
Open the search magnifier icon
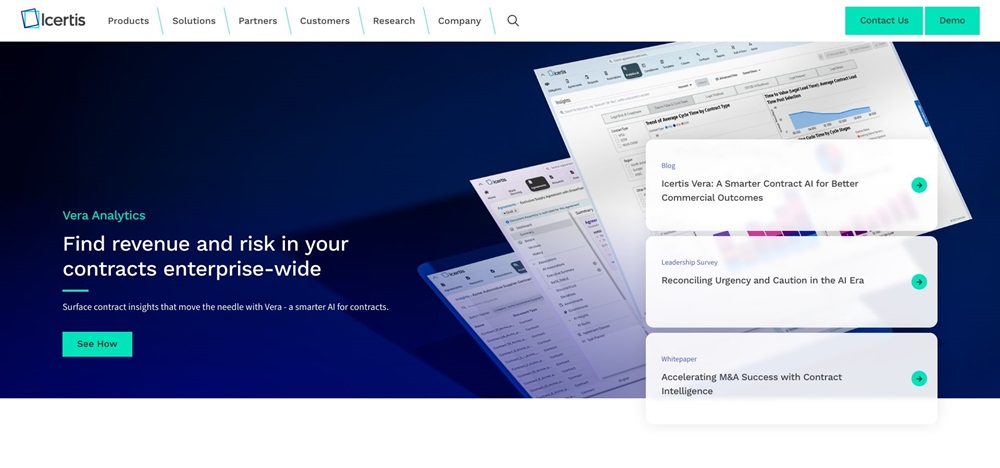coord(513,21)
